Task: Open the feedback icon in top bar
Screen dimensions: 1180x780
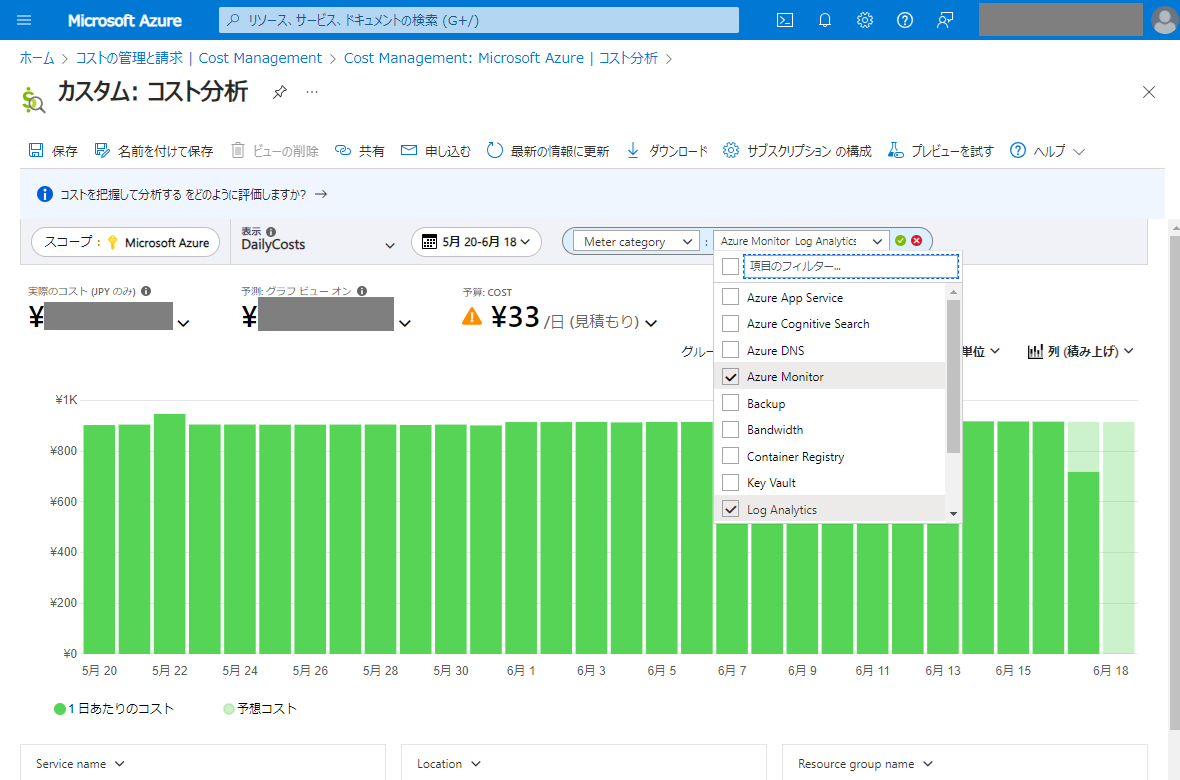Action: point(945,20)
